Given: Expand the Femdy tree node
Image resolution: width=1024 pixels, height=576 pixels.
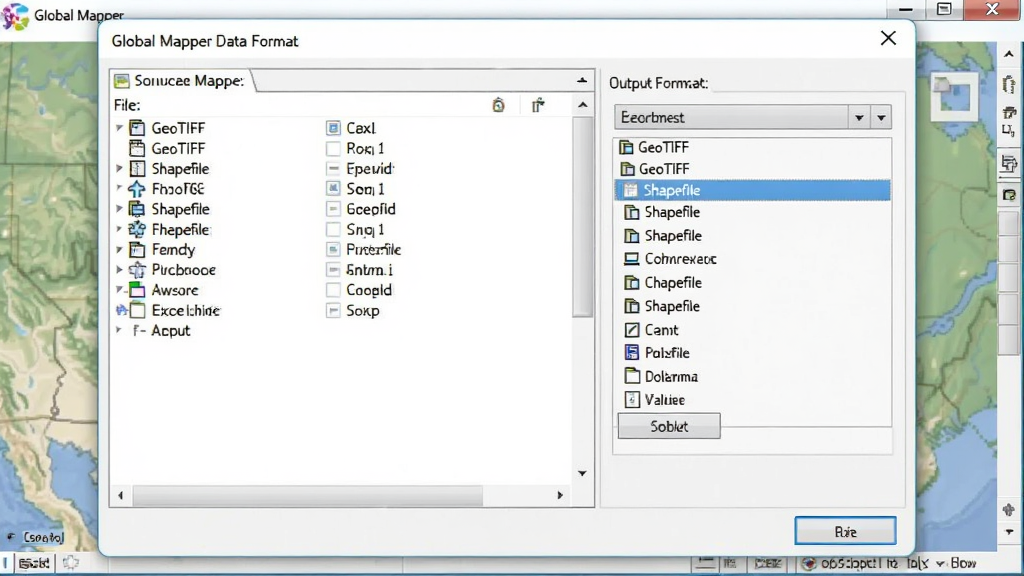Looking at the screenshot, I should click(x=119, y=249).
